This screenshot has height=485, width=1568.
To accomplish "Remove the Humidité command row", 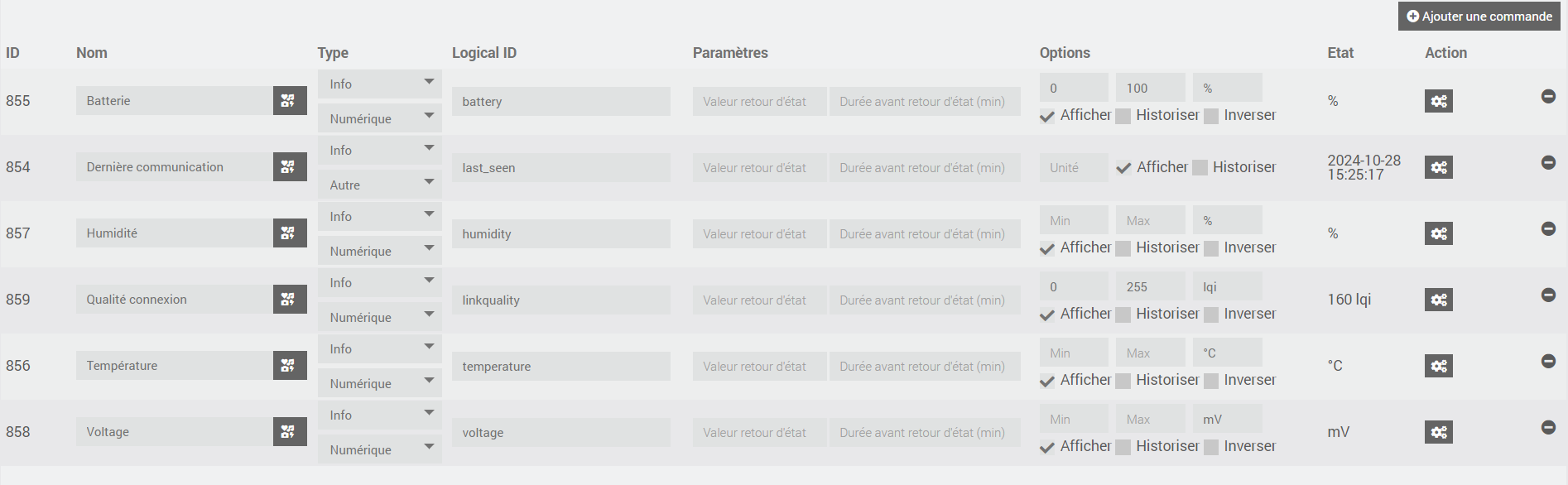I will click(x=1547, y=229).
